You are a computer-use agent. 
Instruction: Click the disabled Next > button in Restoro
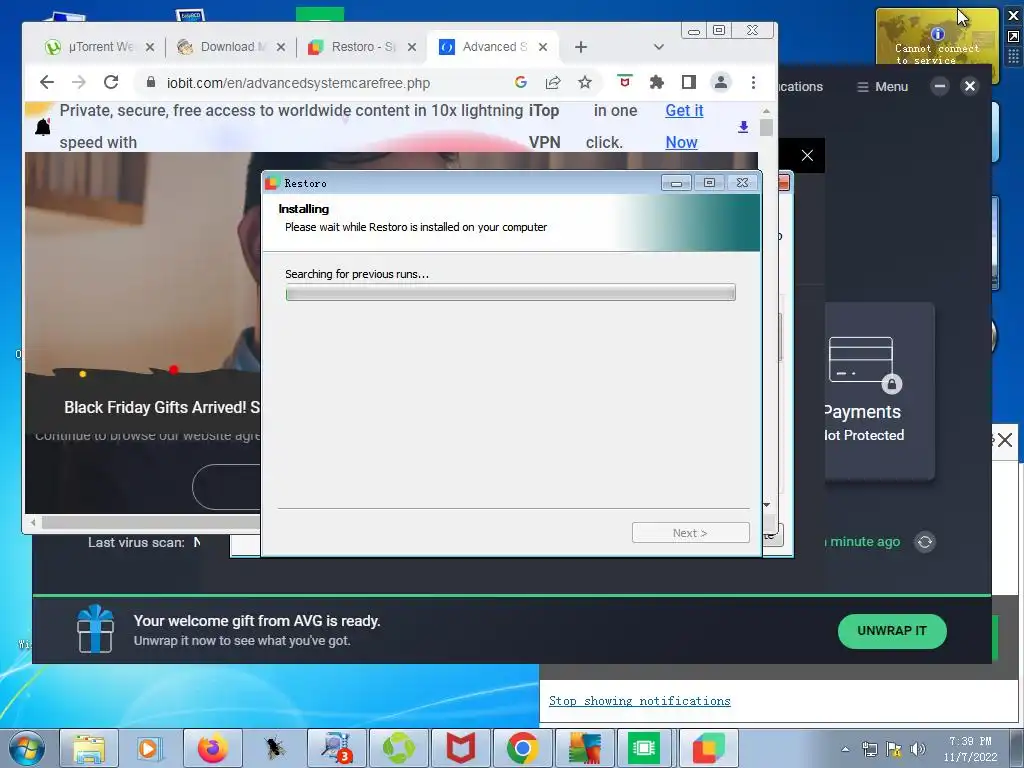coord(690,533)
